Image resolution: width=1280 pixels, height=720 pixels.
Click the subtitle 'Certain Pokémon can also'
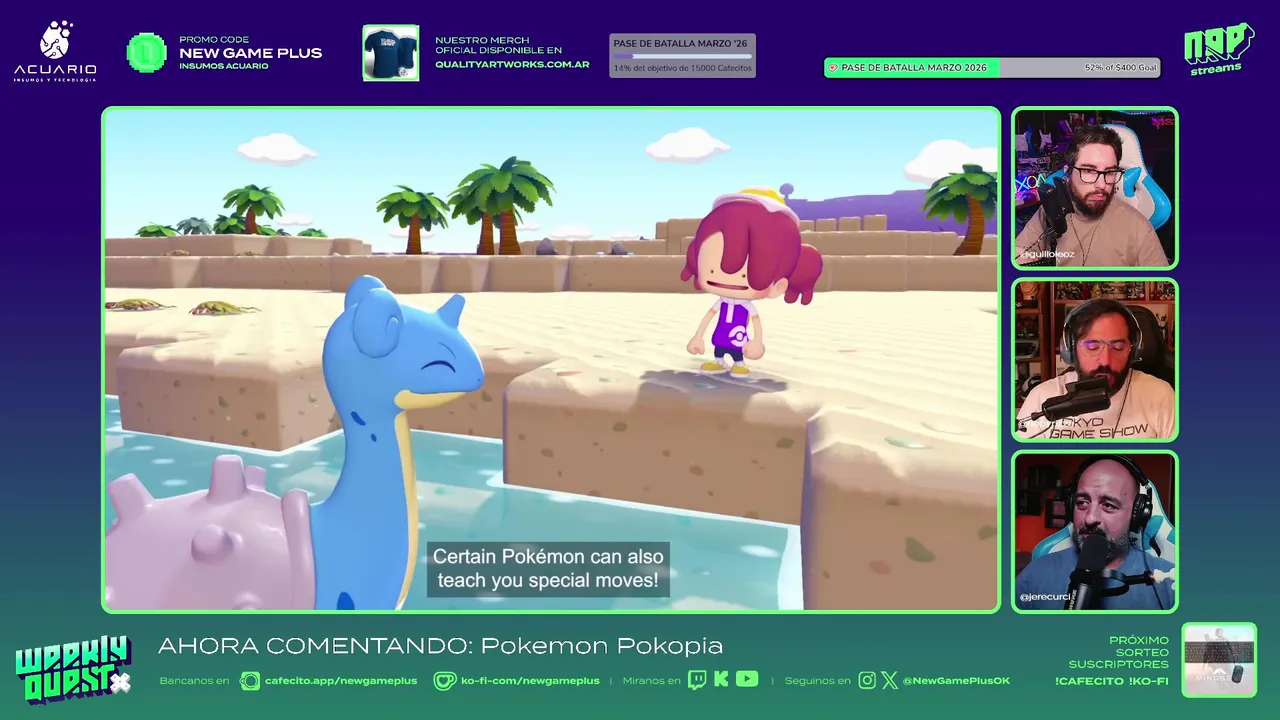click(x=548, y=557)
